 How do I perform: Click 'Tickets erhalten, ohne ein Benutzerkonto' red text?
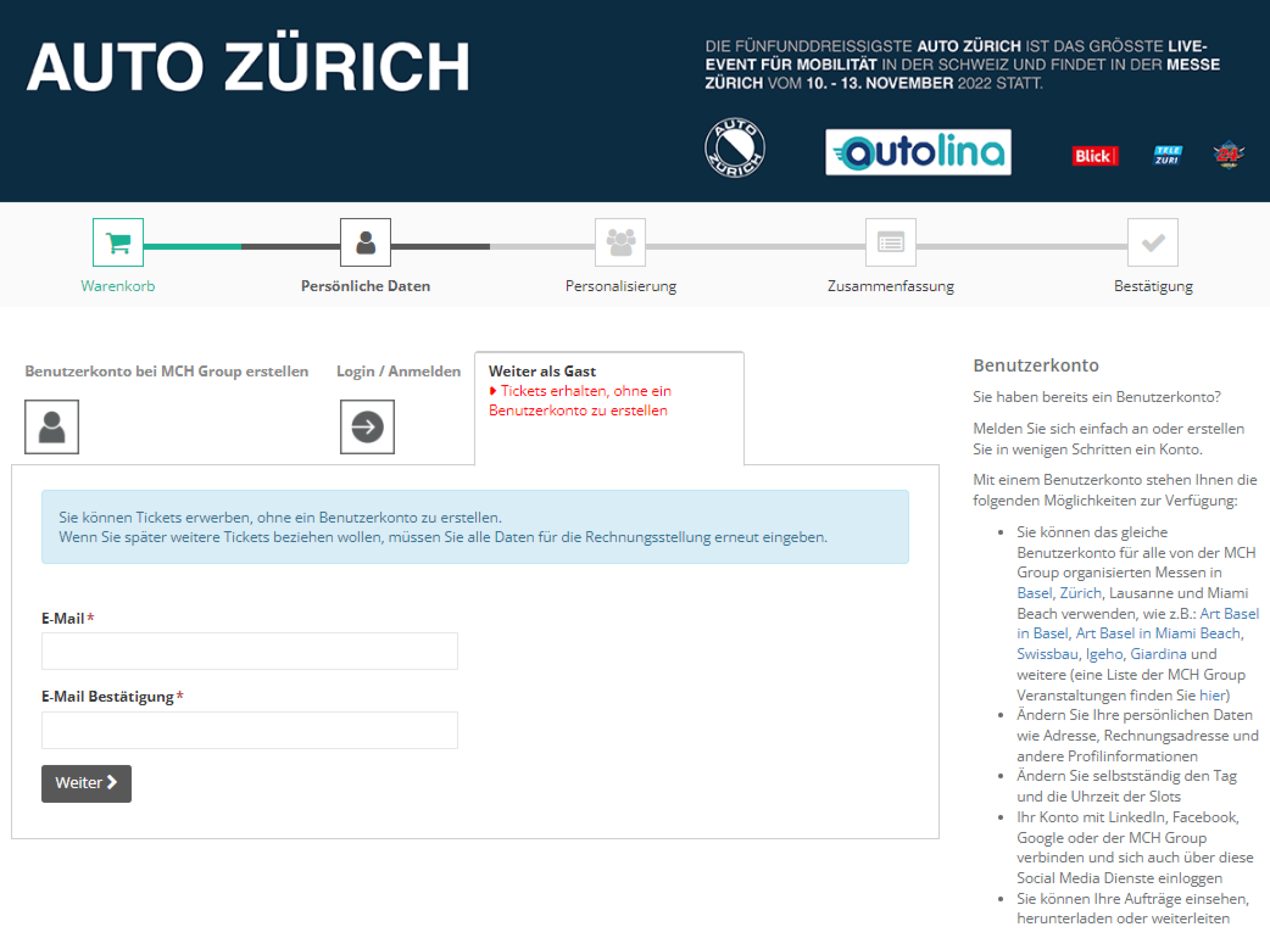(x=580, y=401)
